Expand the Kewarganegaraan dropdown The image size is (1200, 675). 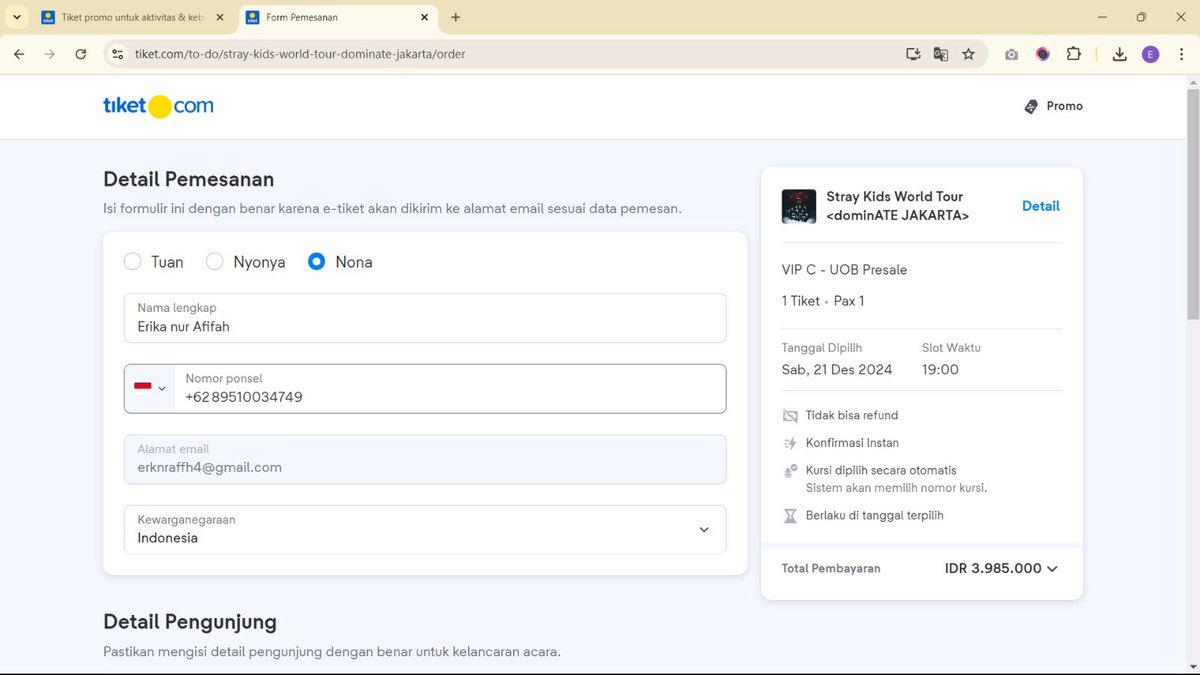[704, 530]
